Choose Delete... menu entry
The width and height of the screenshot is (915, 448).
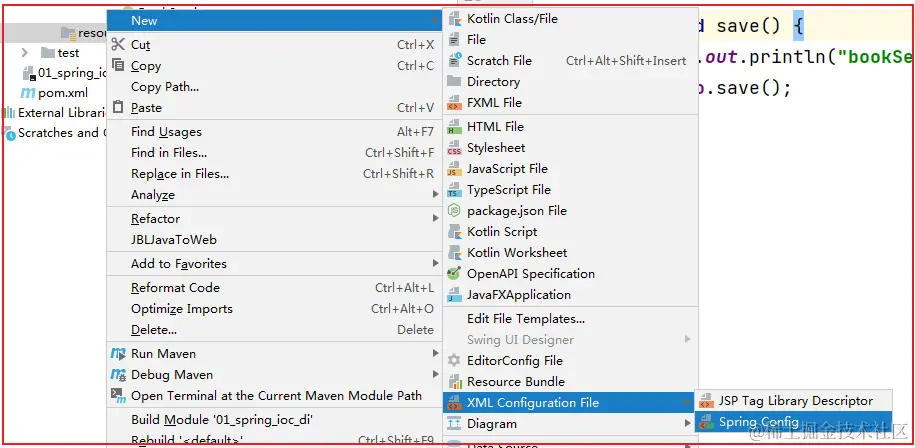point(274,330)
